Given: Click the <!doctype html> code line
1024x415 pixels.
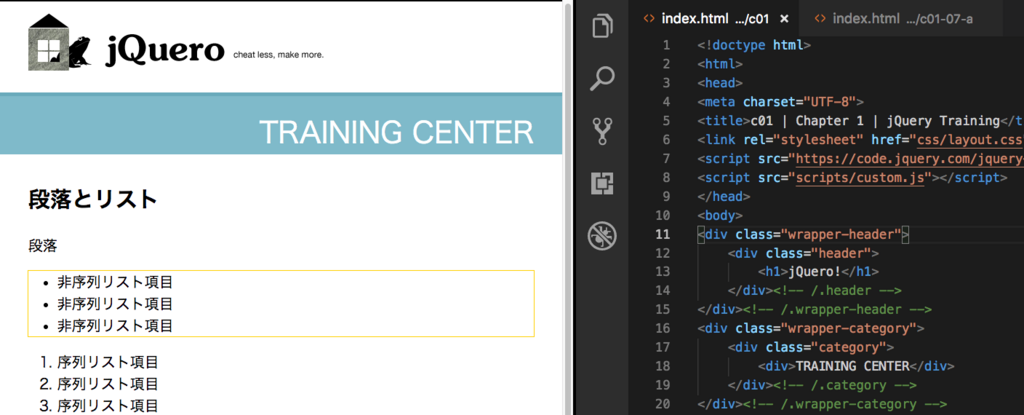Looking at the screenshot, I should (x=754, y=45).
